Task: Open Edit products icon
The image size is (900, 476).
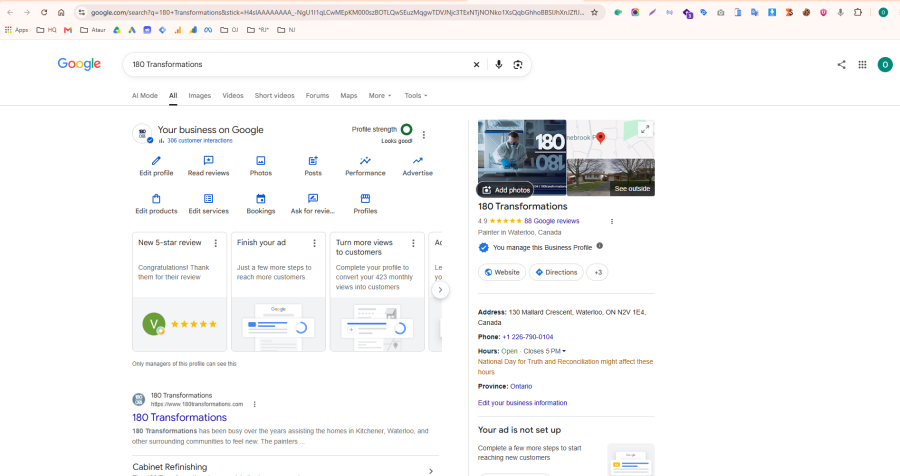Action: tap(156, 199)
